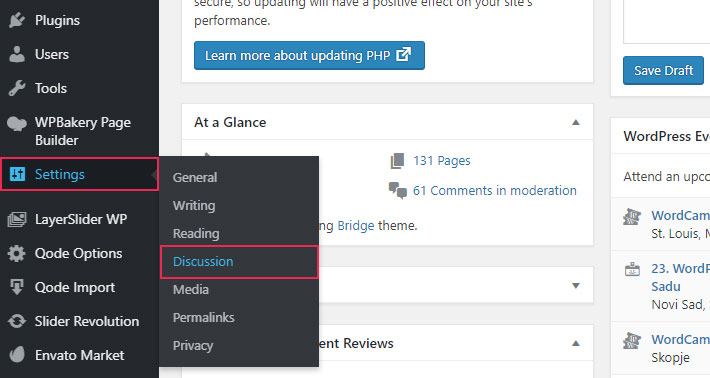
Task: Open the WordCamp Skopje event link
Action: [x=680, y=340]
